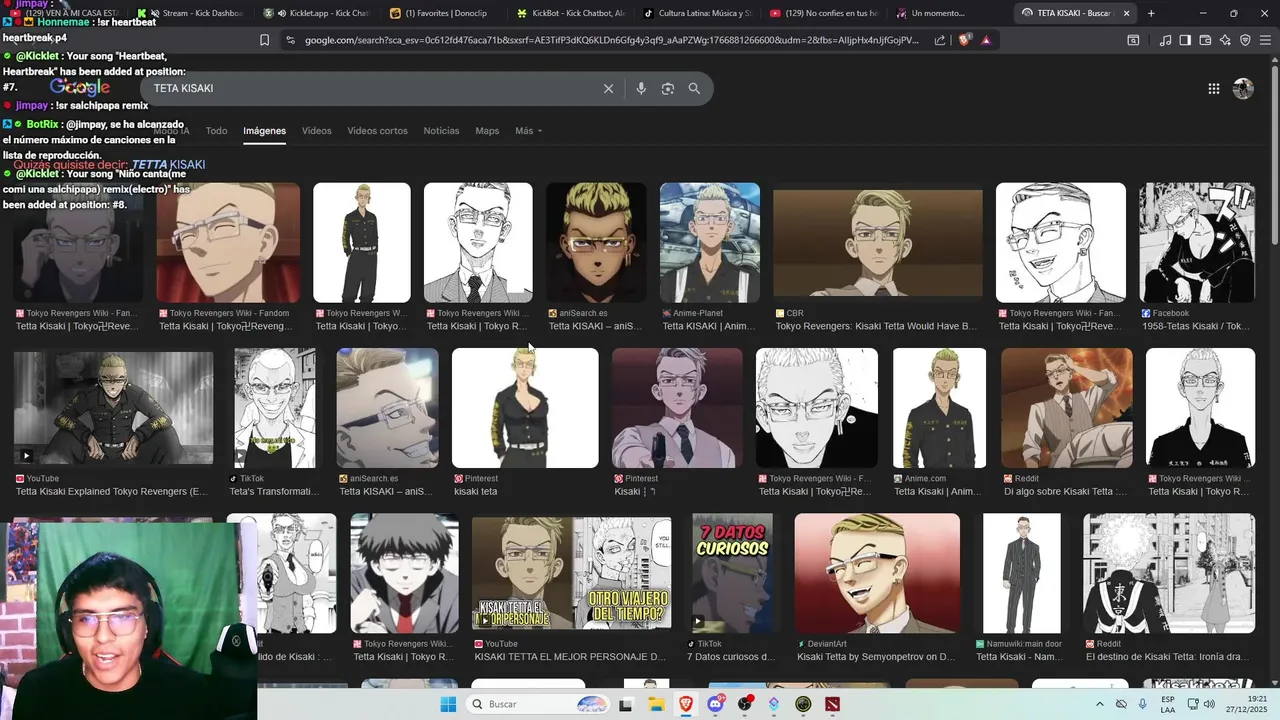Open Leo AI sparkle icon
The height and width of the screenshot is (720, 1280).
click(x=1225, y=40)
